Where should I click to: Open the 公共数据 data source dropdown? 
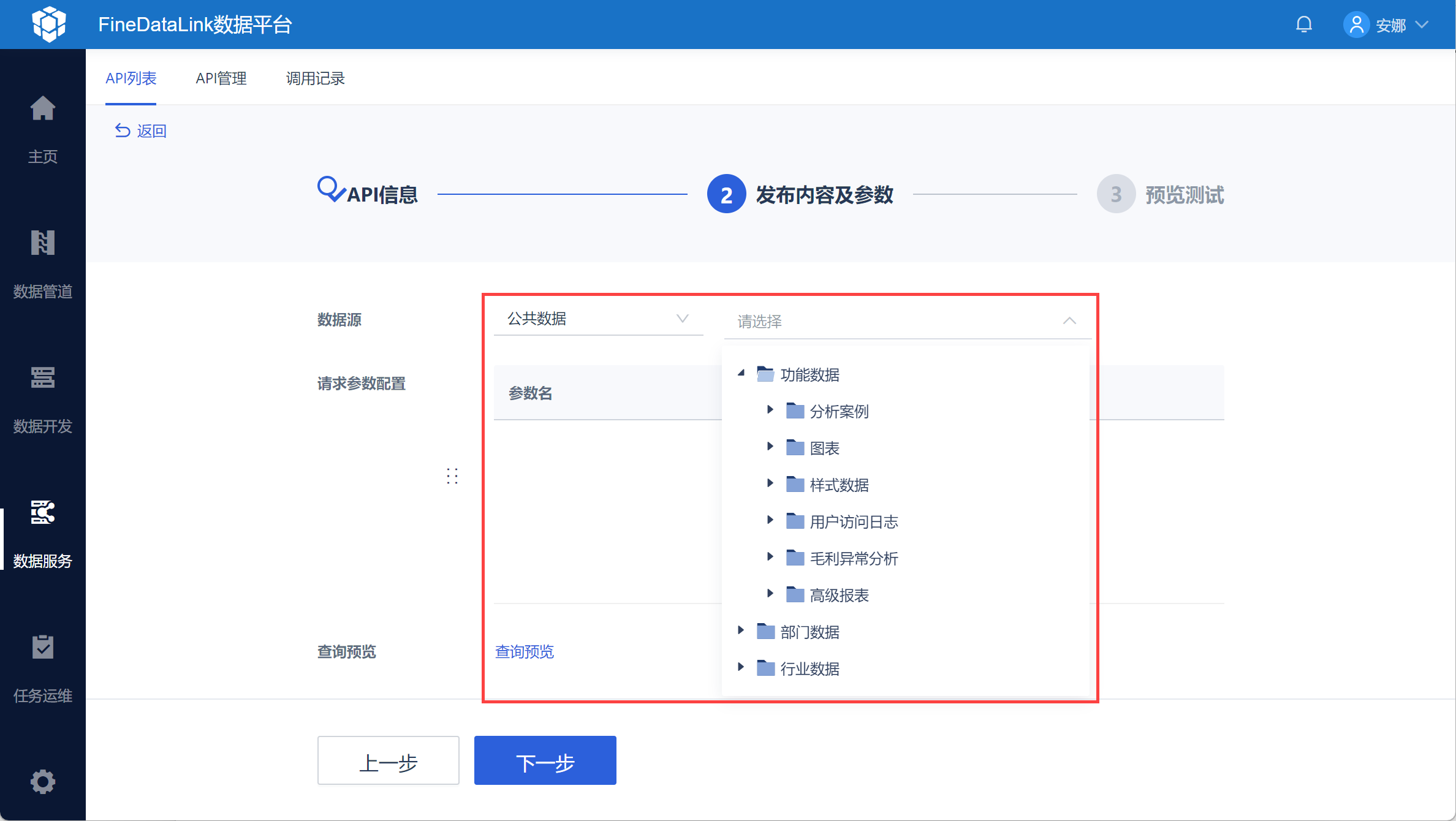[598, 319]
